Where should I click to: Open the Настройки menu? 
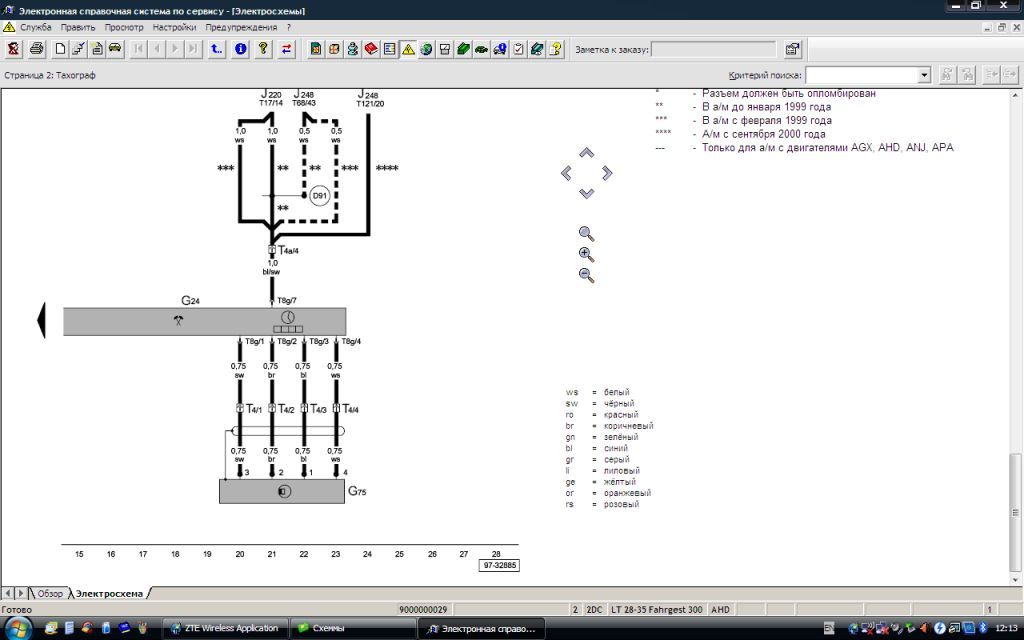pos(174,27)
